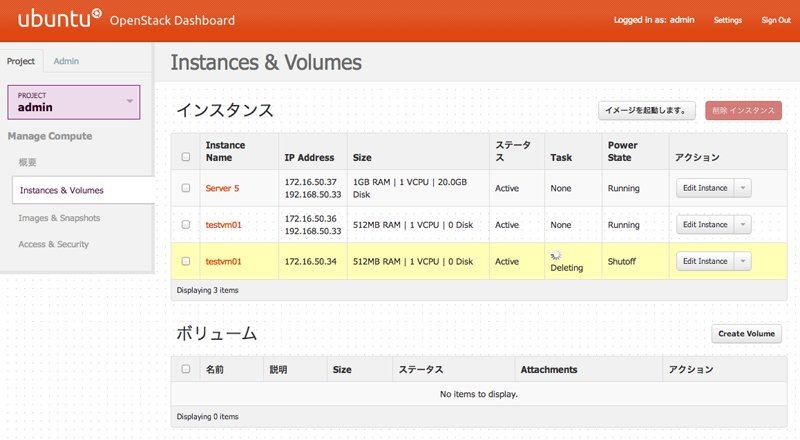Click Edit Instance for Server 5

point(705,188)
